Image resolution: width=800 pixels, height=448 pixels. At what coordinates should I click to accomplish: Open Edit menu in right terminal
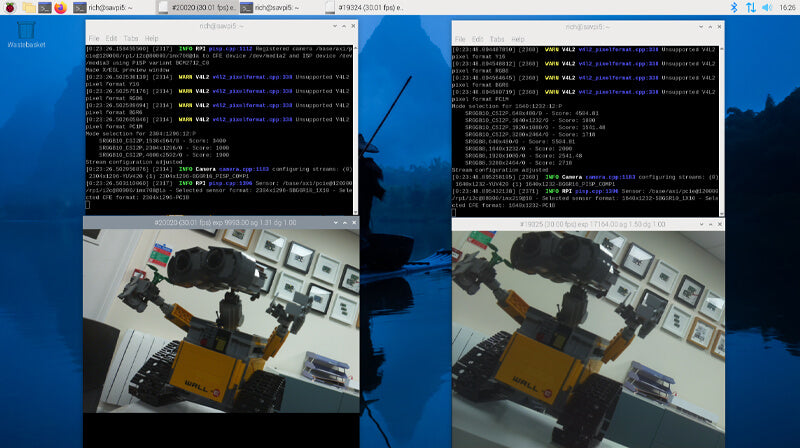click(477, 39)
